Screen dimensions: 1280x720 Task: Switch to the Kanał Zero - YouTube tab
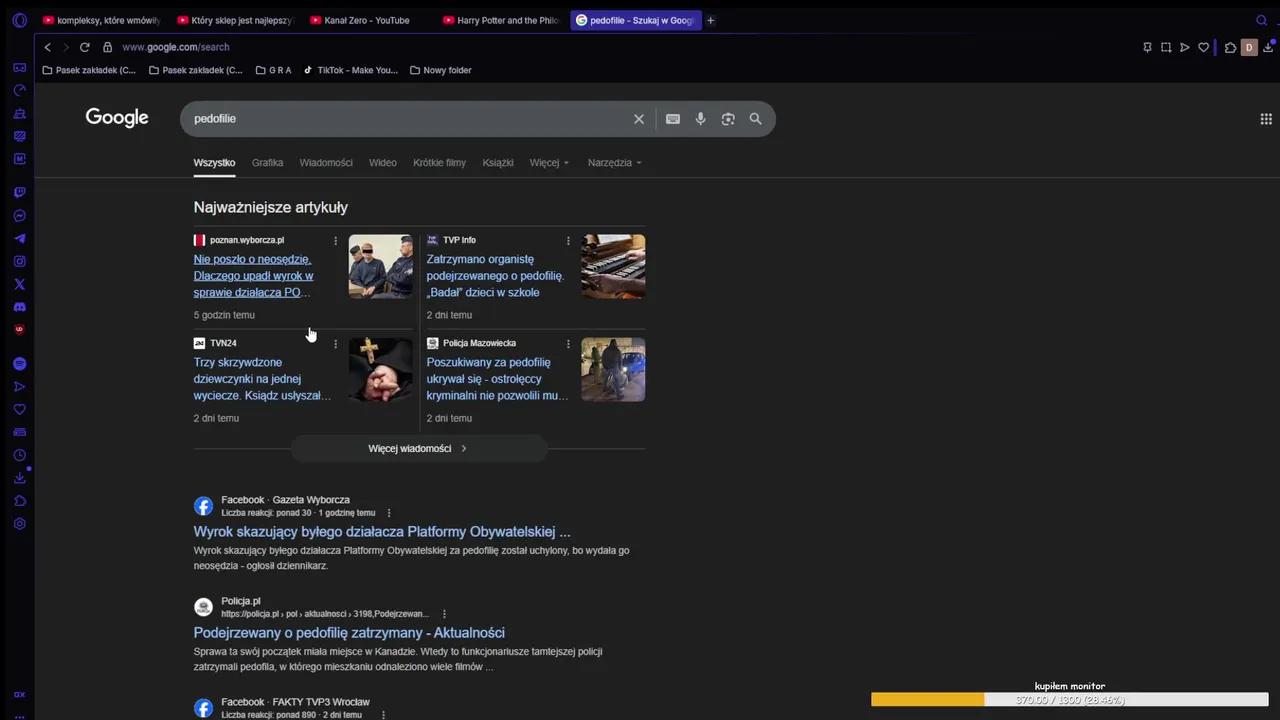[367, 20]
